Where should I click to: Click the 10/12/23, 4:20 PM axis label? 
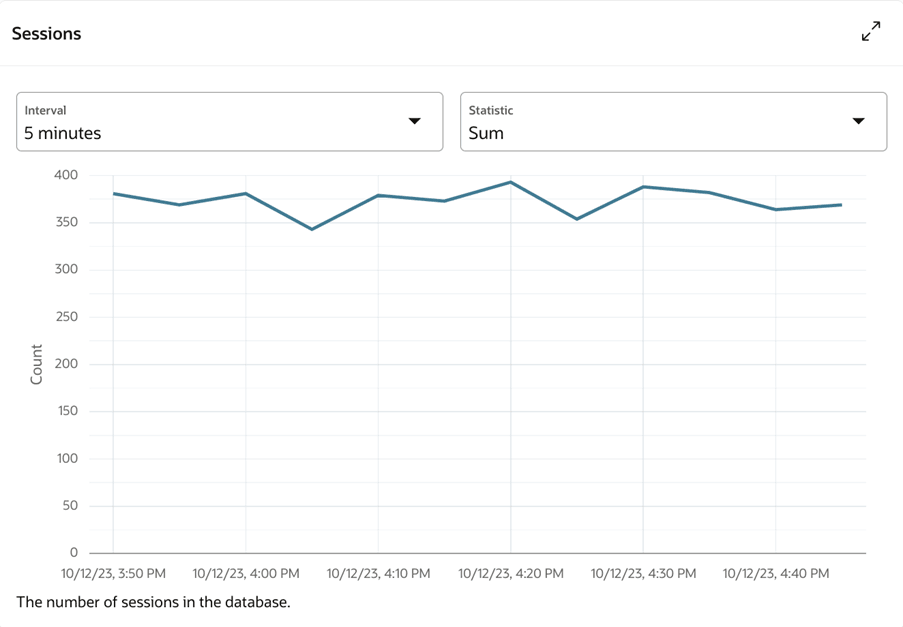click(x=511, y=574)
